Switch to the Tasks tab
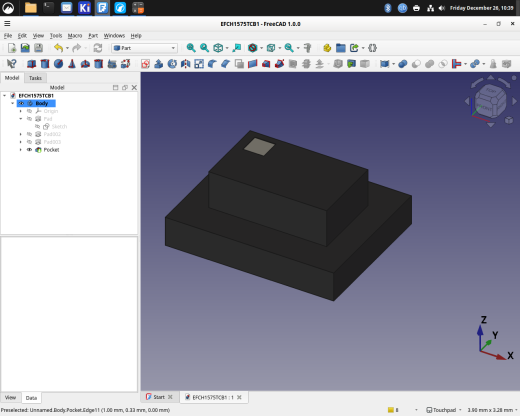This screenshot has width=520, height=416. (35, 78)
